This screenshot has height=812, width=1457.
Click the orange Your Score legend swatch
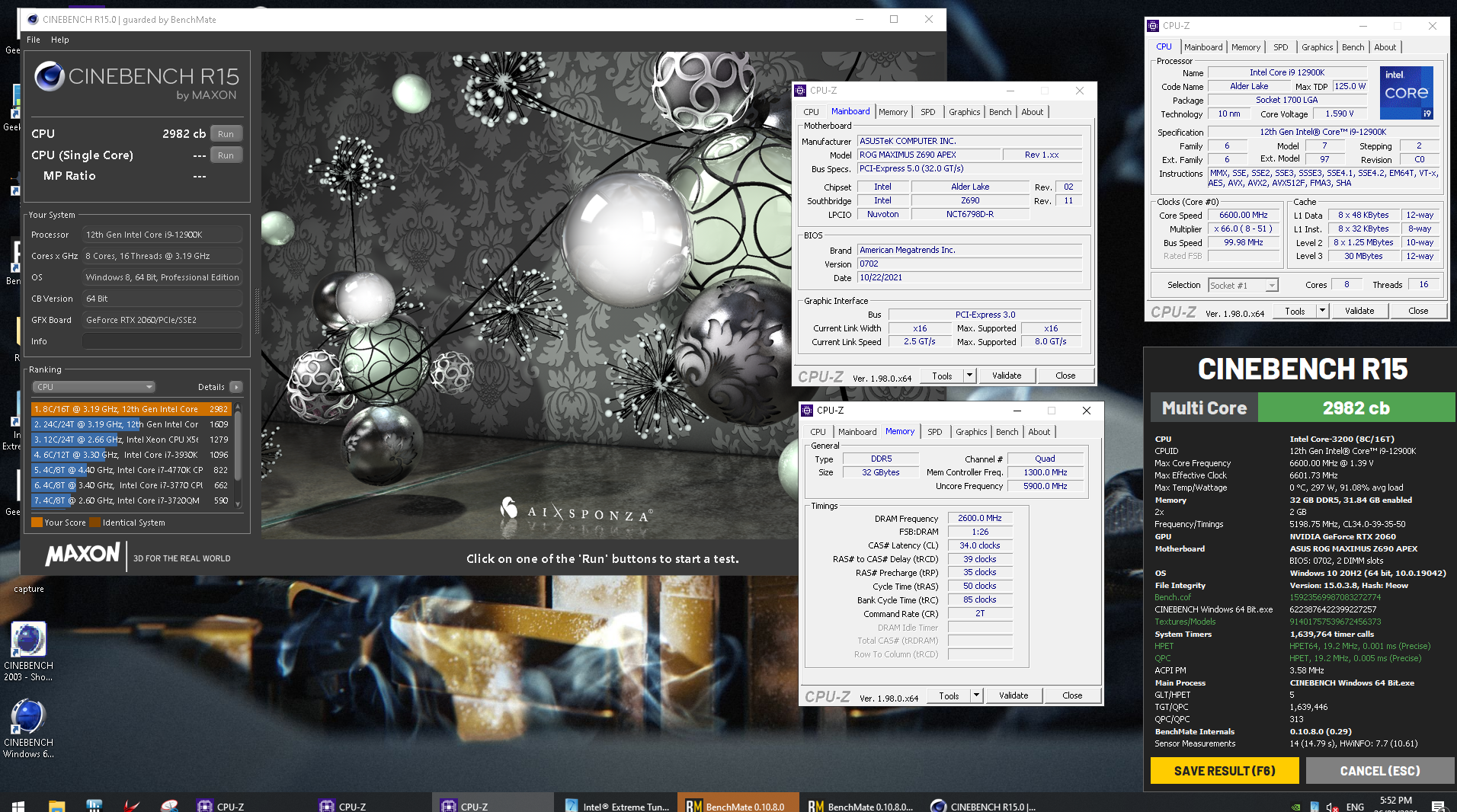[x=37, y=523]
